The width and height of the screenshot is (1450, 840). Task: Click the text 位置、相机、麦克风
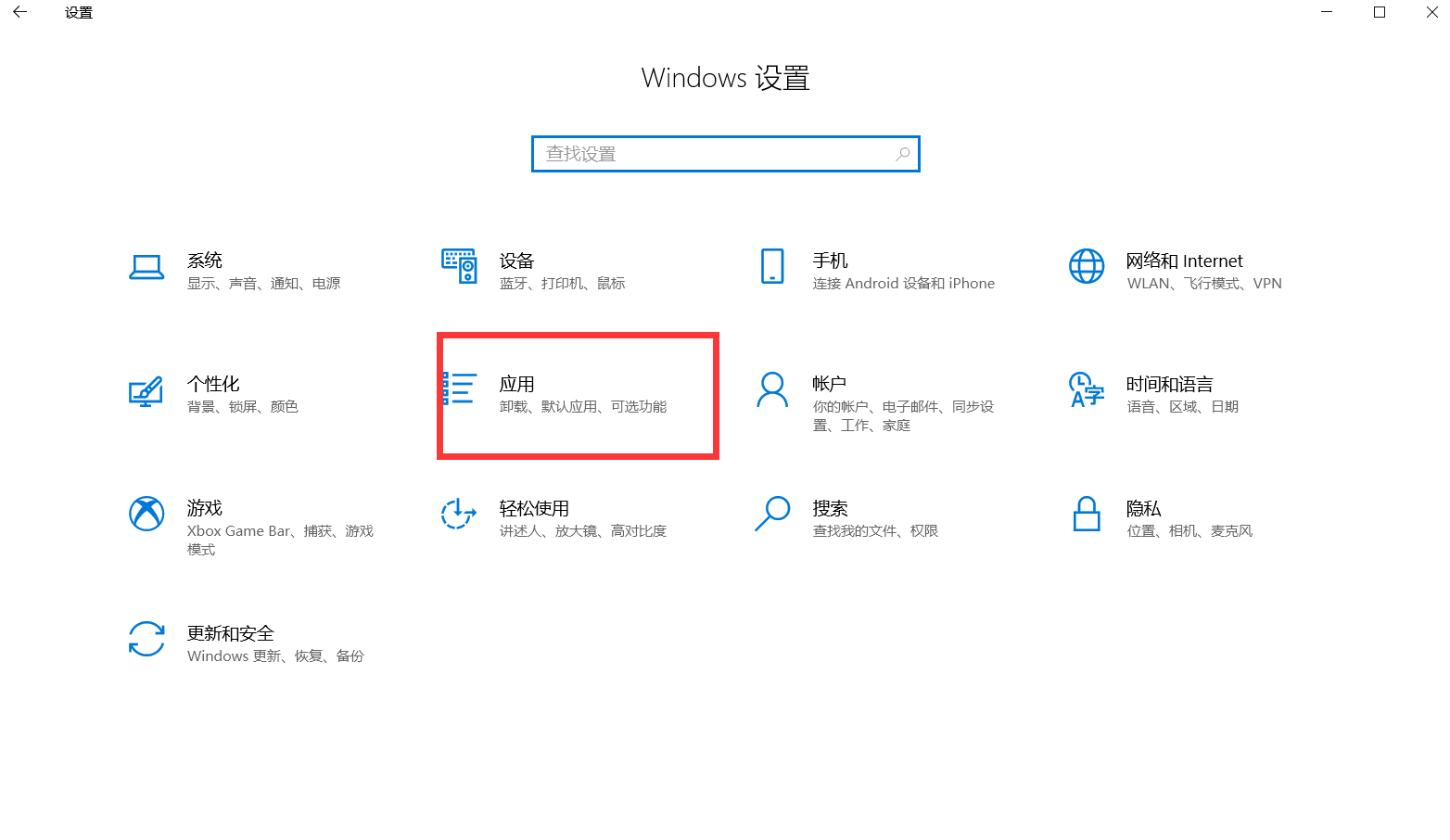(1189, 531)
